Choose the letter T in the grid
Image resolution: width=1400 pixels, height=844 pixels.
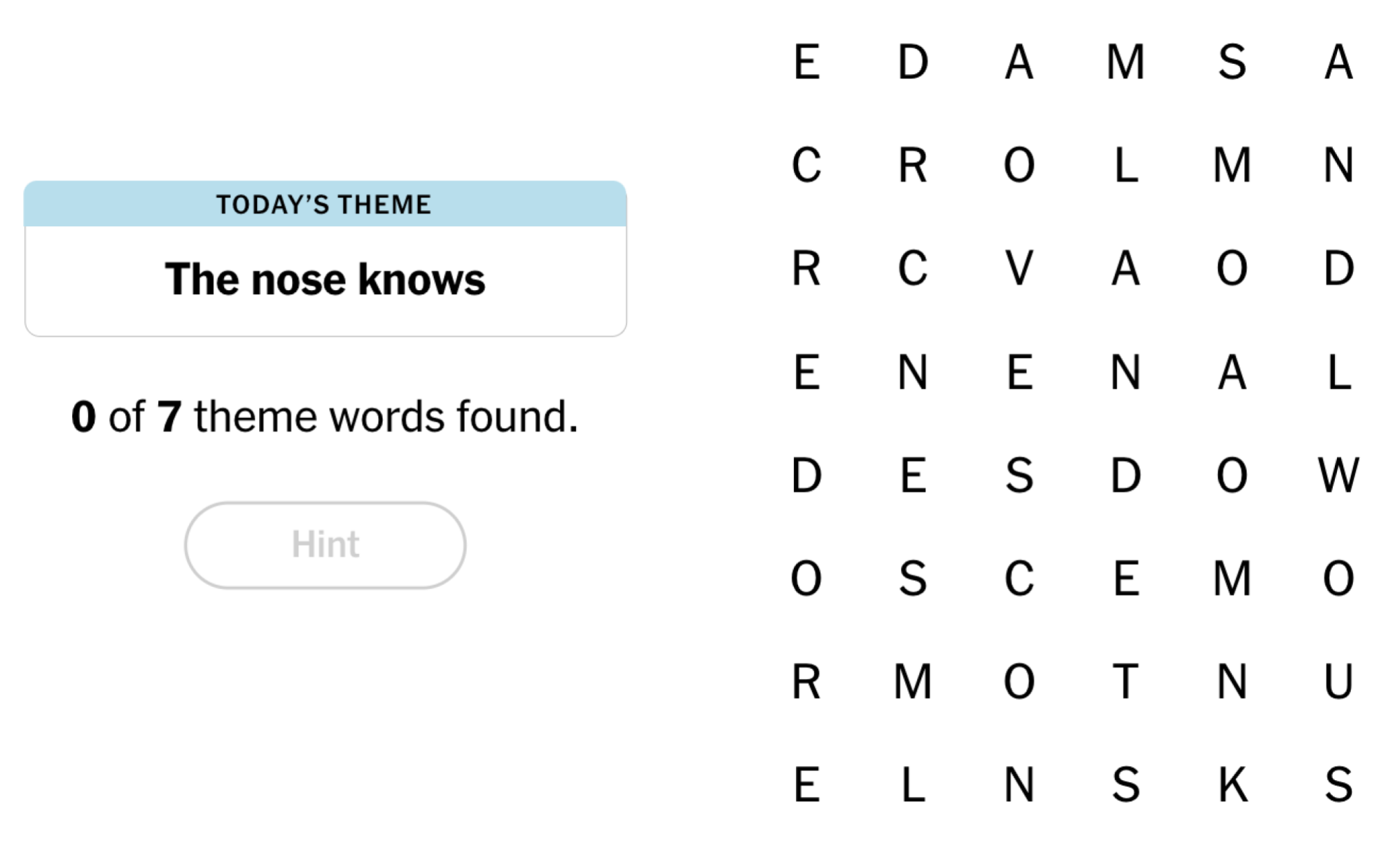[x=1126, y=682]
